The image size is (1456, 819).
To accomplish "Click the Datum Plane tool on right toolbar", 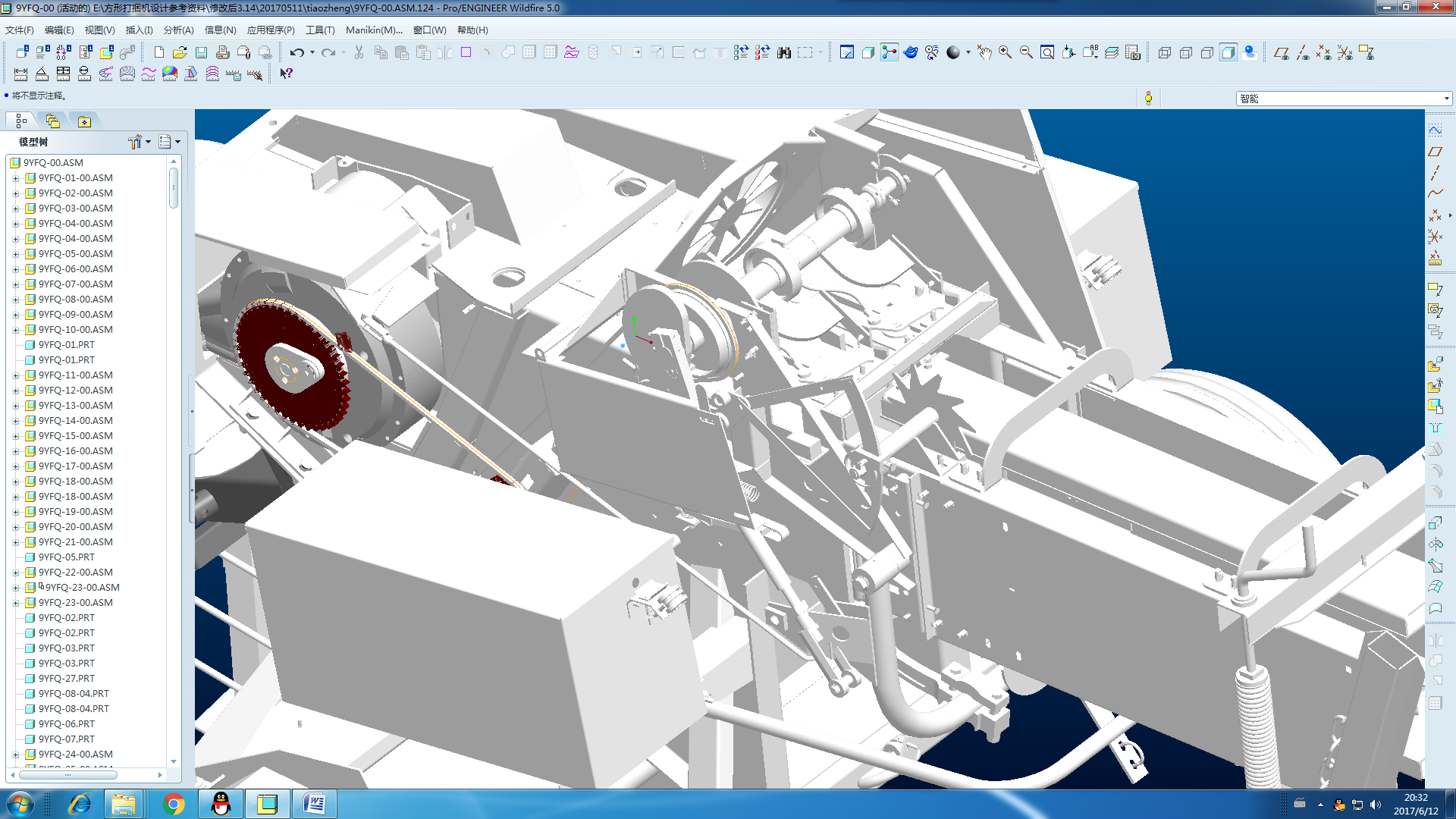I will click(x=1435, y=152).
